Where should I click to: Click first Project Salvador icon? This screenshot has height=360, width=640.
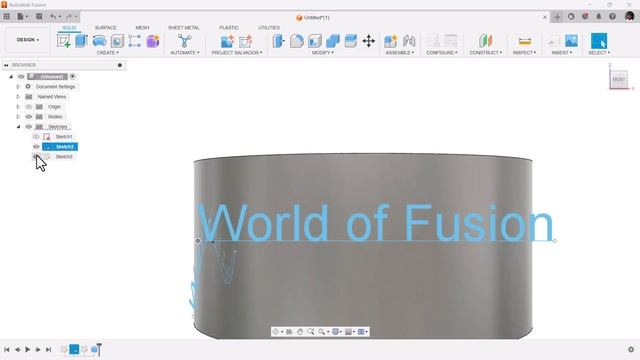tap(227, 41)
